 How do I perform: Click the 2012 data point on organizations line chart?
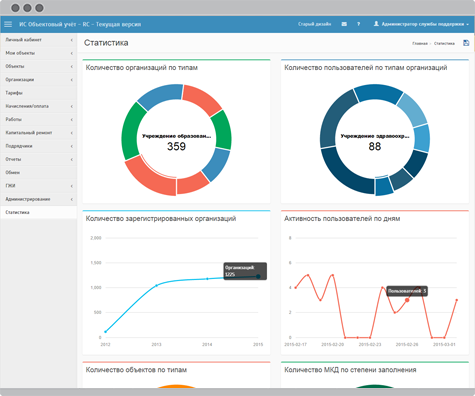click(x=105, y=332)
